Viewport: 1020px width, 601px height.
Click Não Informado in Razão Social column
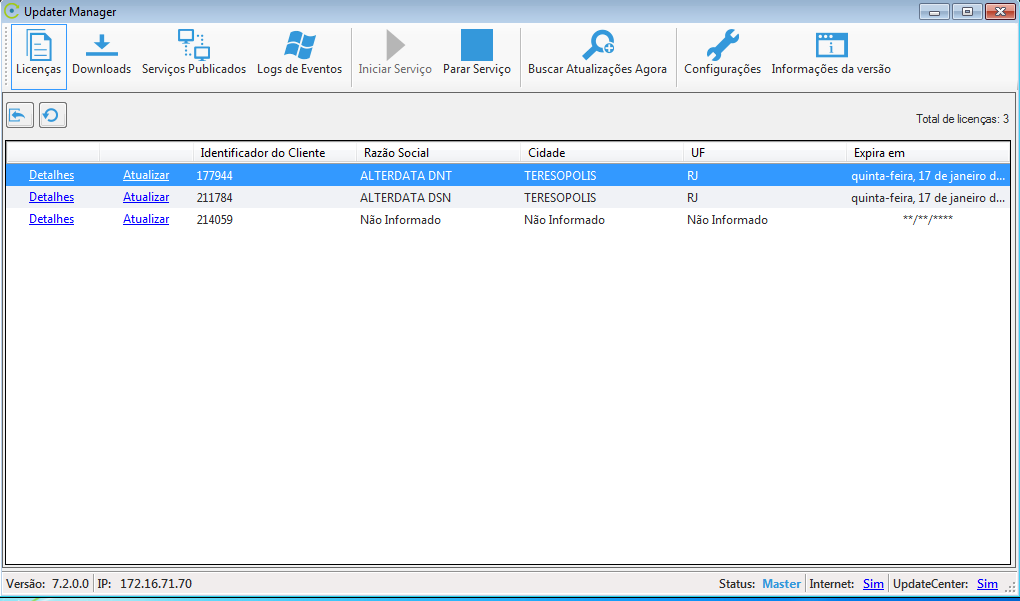point(400,220)
